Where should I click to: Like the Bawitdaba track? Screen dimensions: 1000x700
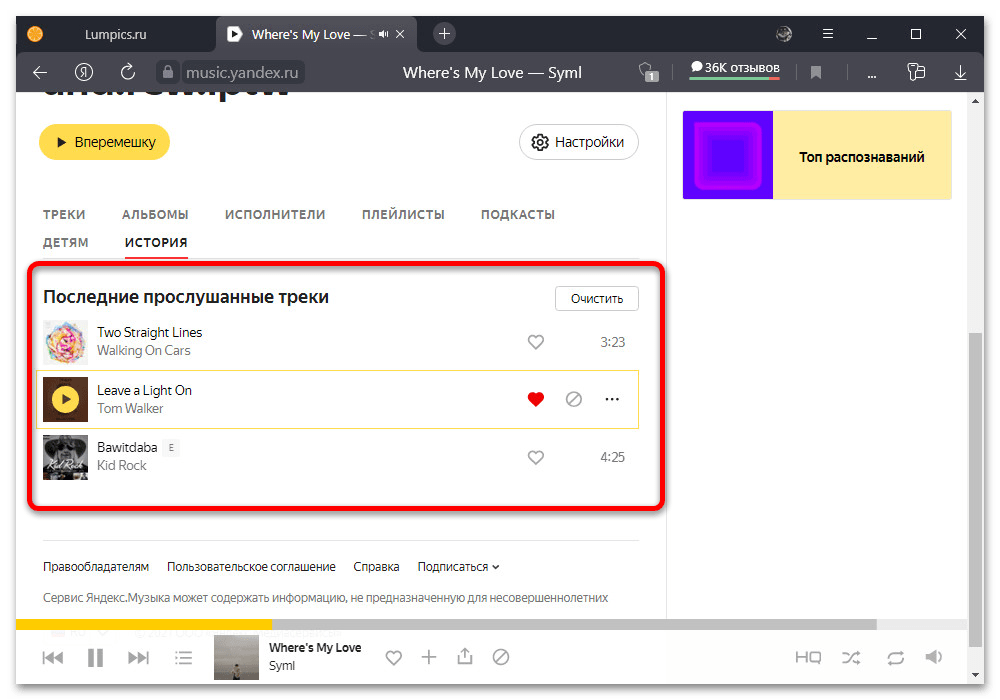(x=536, y=457)
